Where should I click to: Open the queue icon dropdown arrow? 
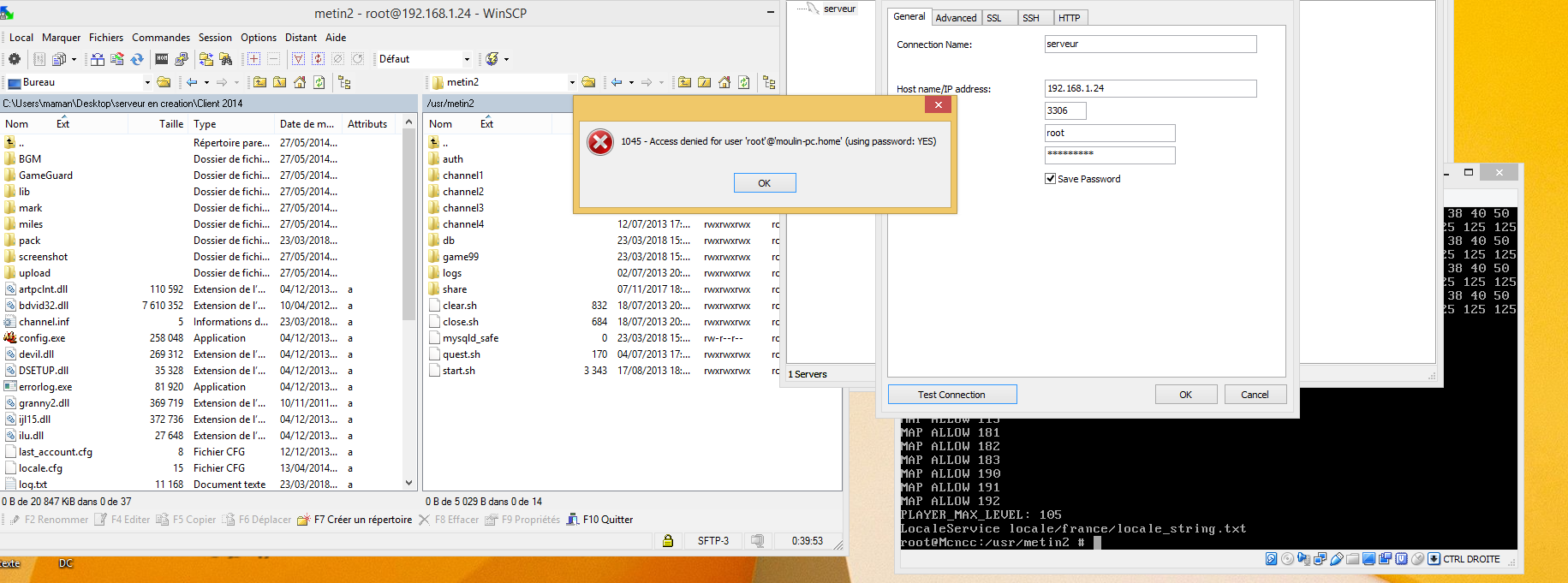74,59
